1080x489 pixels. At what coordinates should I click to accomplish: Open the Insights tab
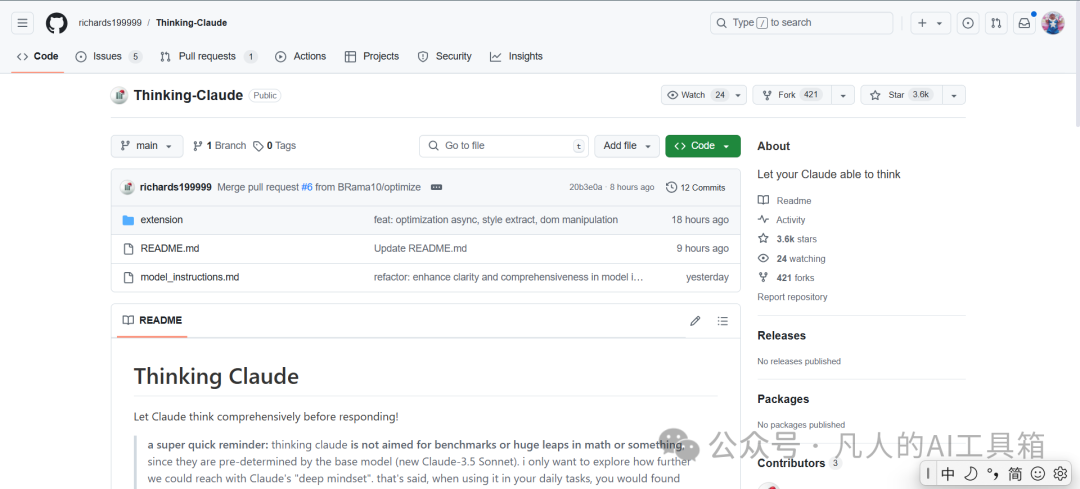coord(517,56)
